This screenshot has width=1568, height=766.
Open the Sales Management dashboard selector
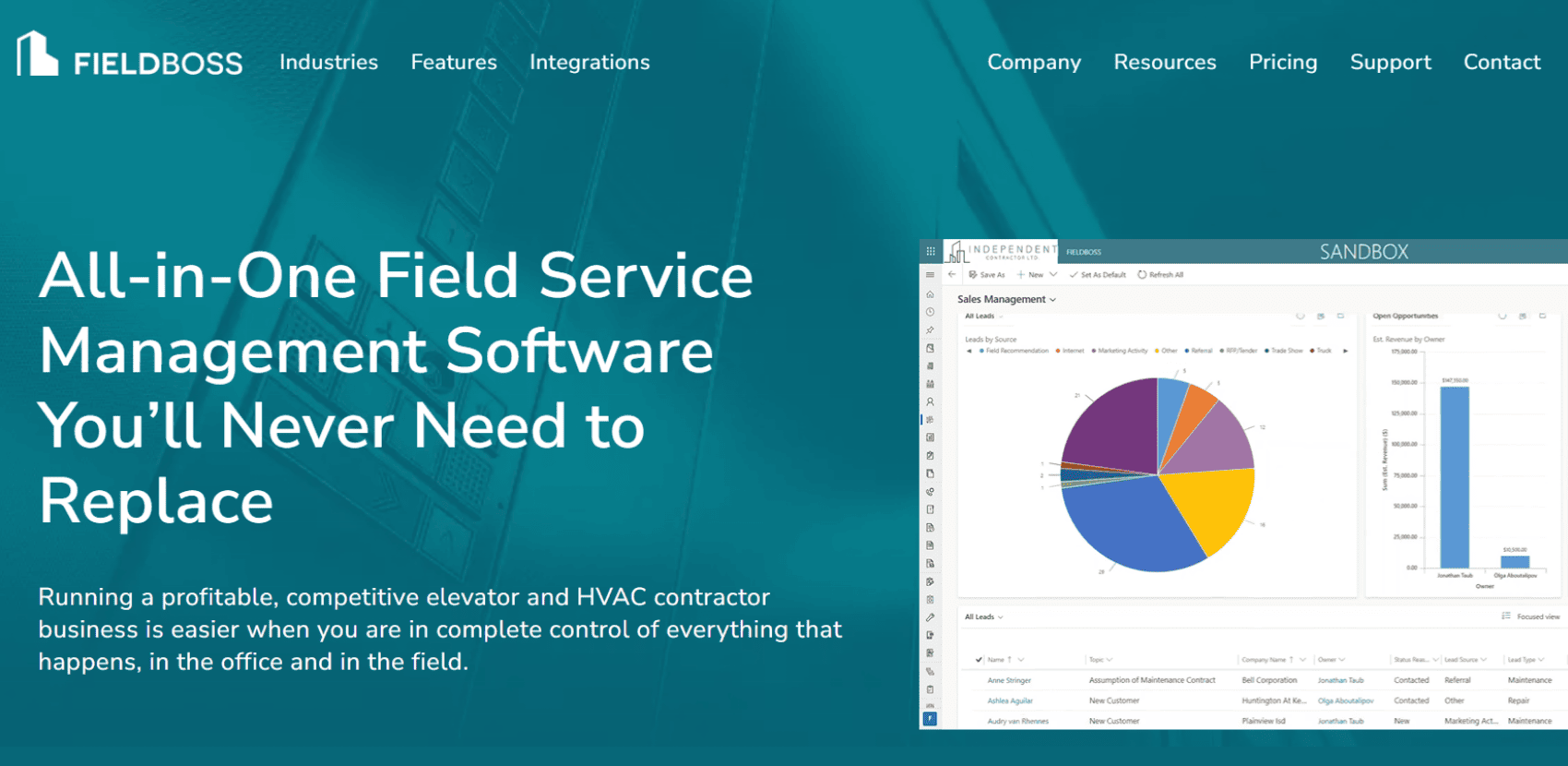(x=1006, y=299)
